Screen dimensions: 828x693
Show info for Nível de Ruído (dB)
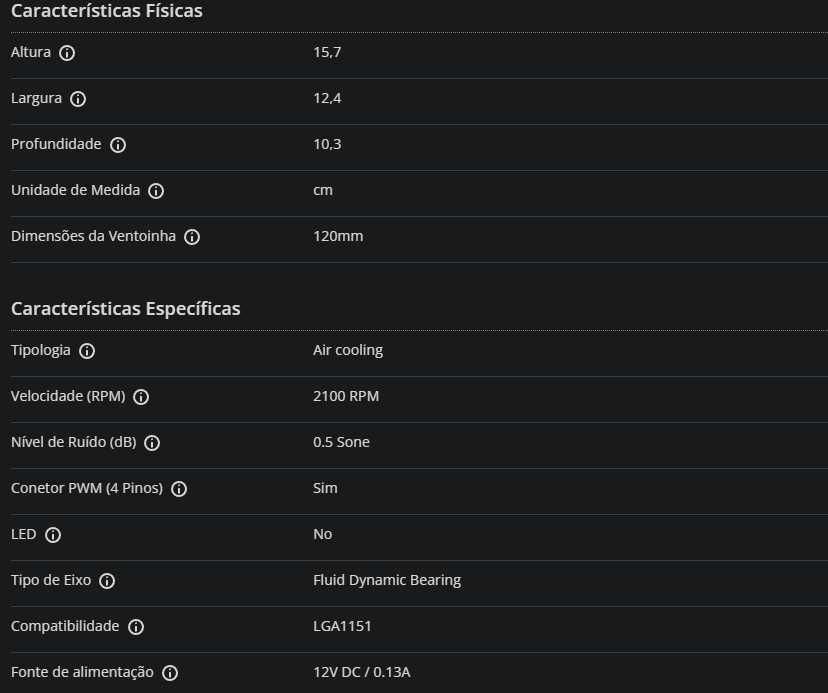(152, 443)
